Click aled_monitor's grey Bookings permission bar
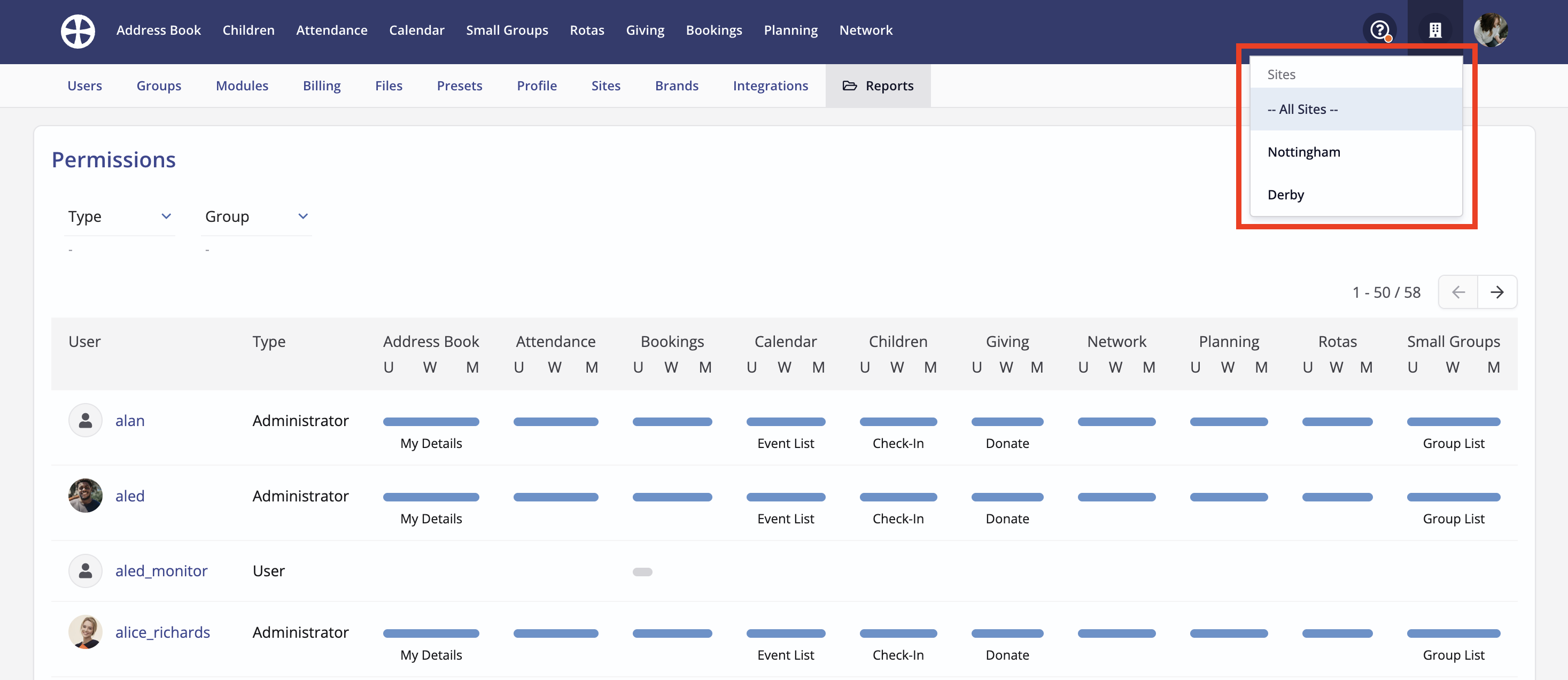1568x680 pixels. coord(642,571)
